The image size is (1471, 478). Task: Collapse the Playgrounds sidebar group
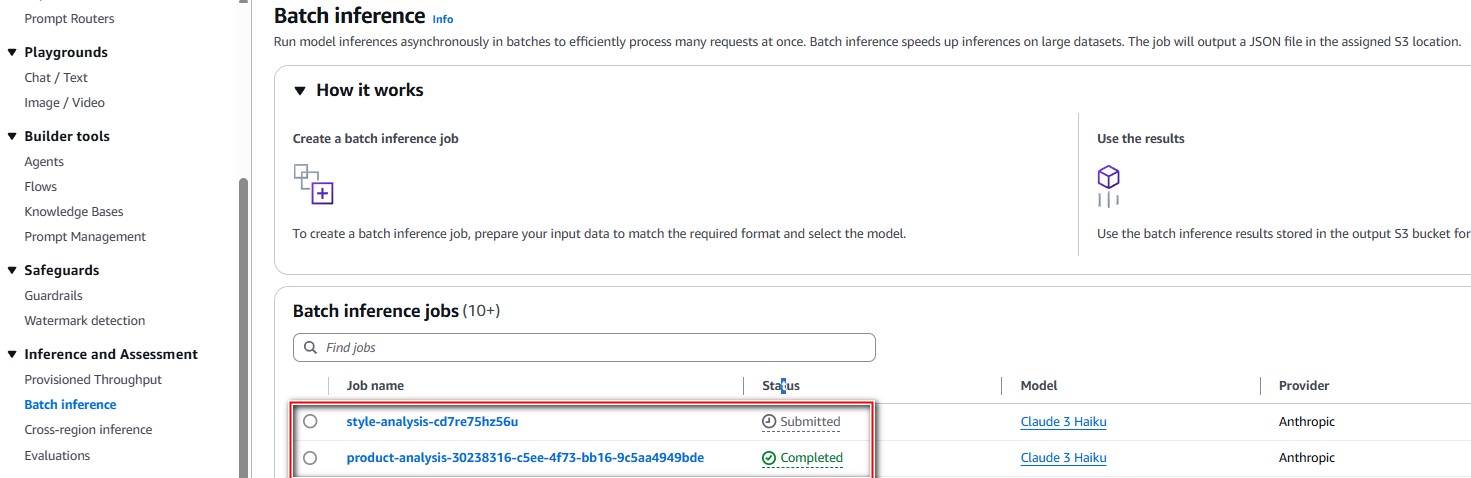(x=12, y=53)
